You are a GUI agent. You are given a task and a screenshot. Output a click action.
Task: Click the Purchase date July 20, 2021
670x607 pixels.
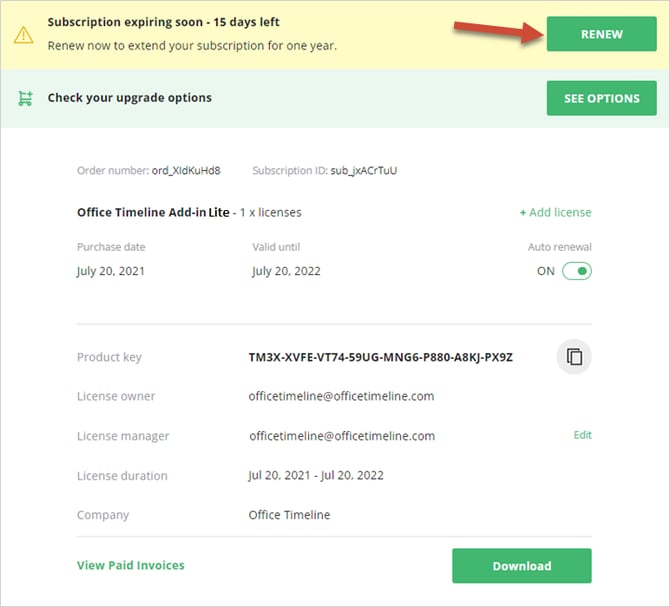[x=111, y=271]
